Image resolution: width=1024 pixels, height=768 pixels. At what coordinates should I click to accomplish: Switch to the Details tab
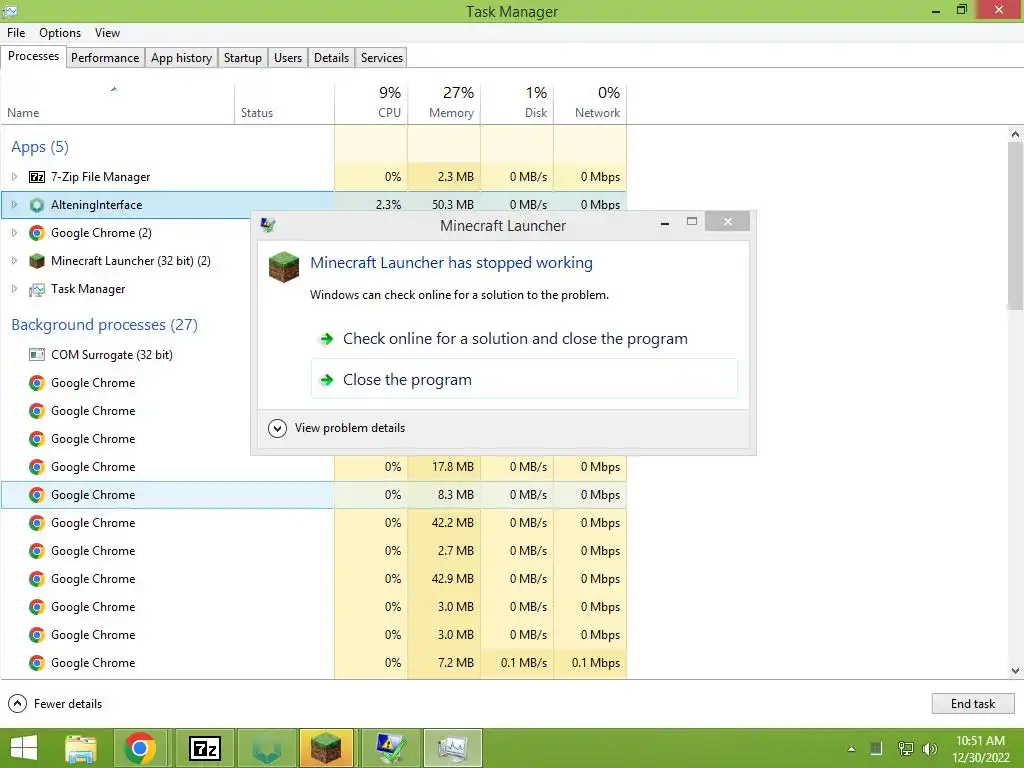point(331,58)
